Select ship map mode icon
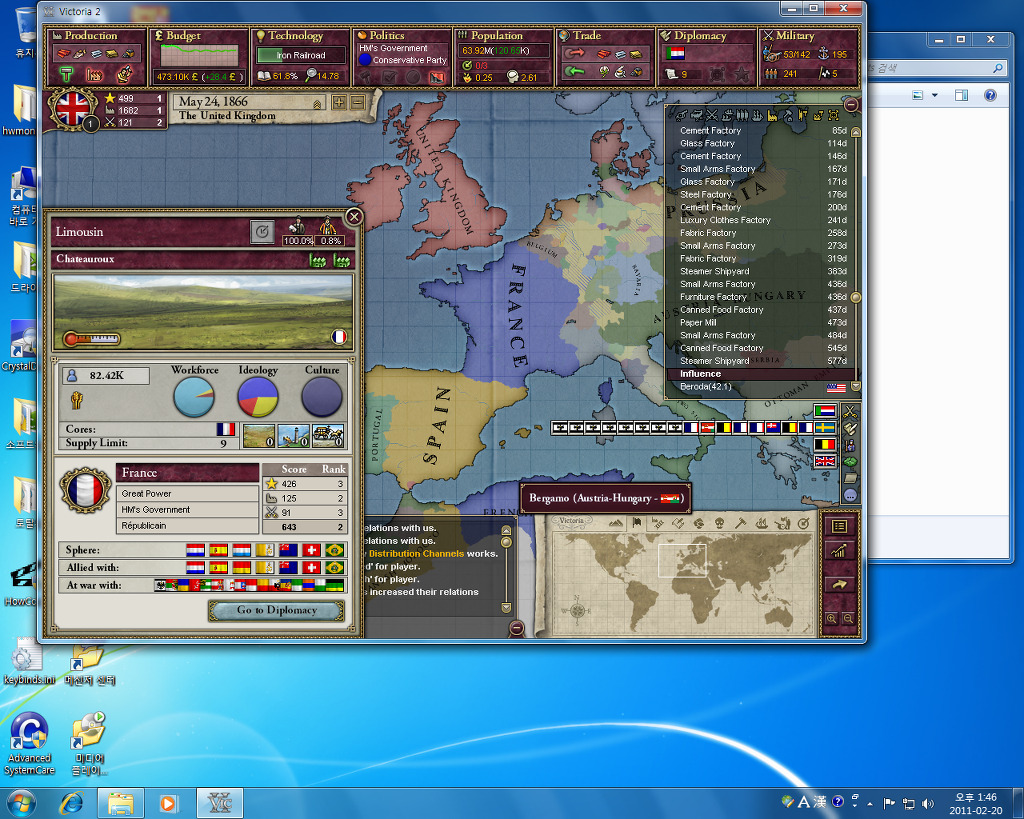The height and width of the screenshot is (819, 1024). coord(762,523)
